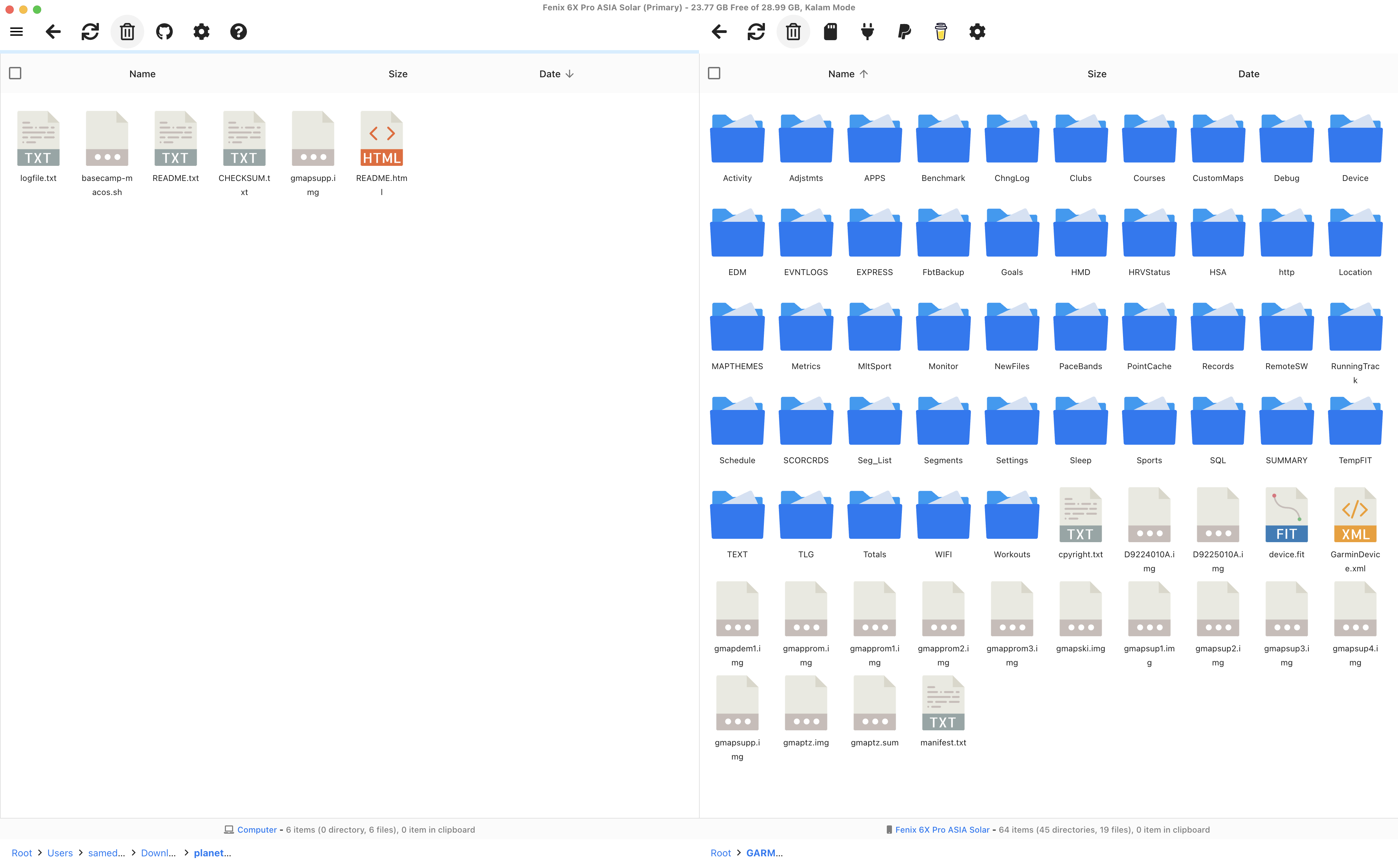Check the select-all checkbox in right pane

point(714,73)
